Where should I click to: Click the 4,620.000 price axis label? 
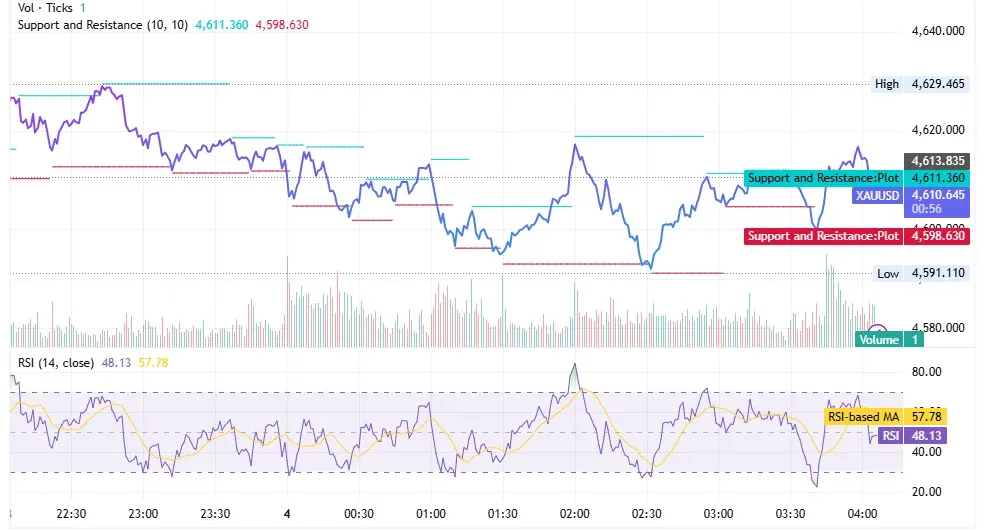938,130
